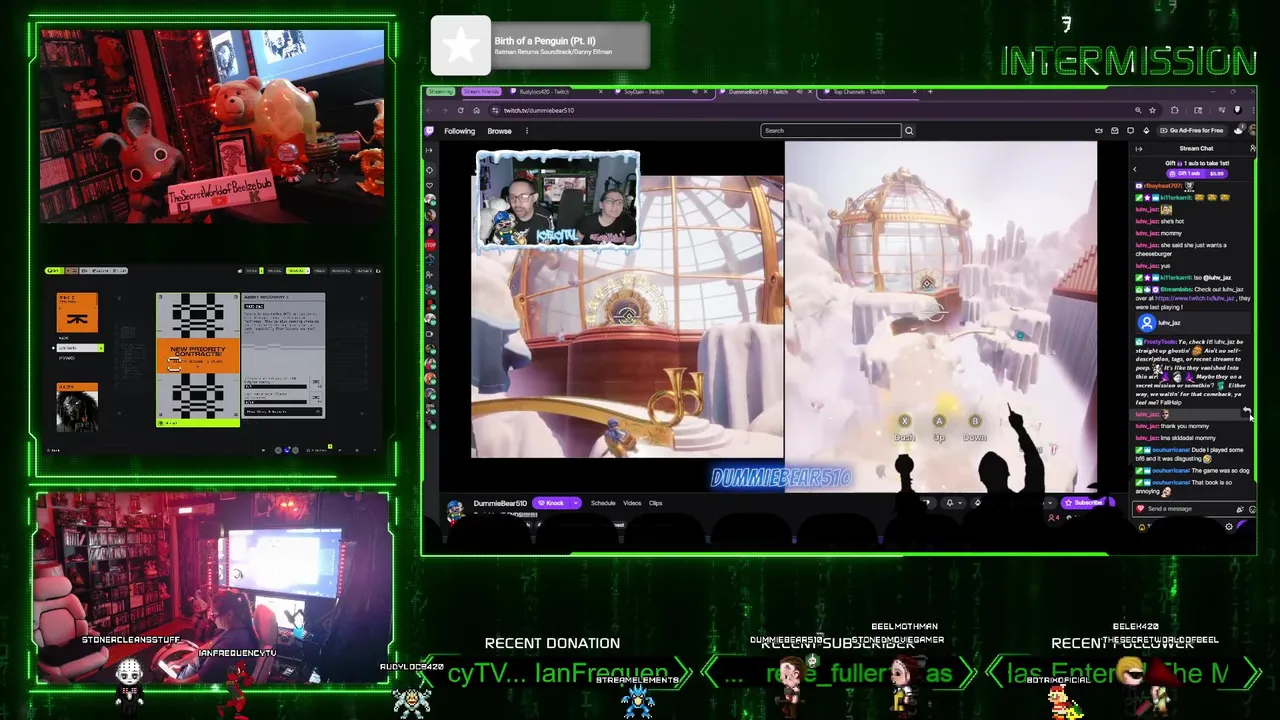Click the browser home icon

point(475,110)
